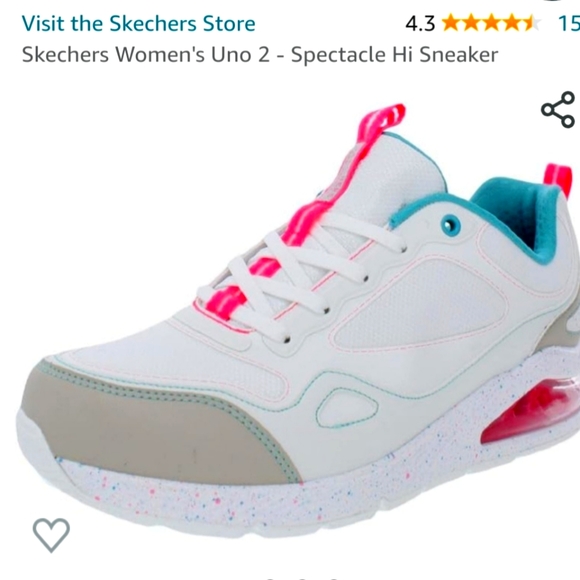580x580 pixels.
Task: Open the review count starting with 15
Action: pyautogui.click(x=569, y=24)
